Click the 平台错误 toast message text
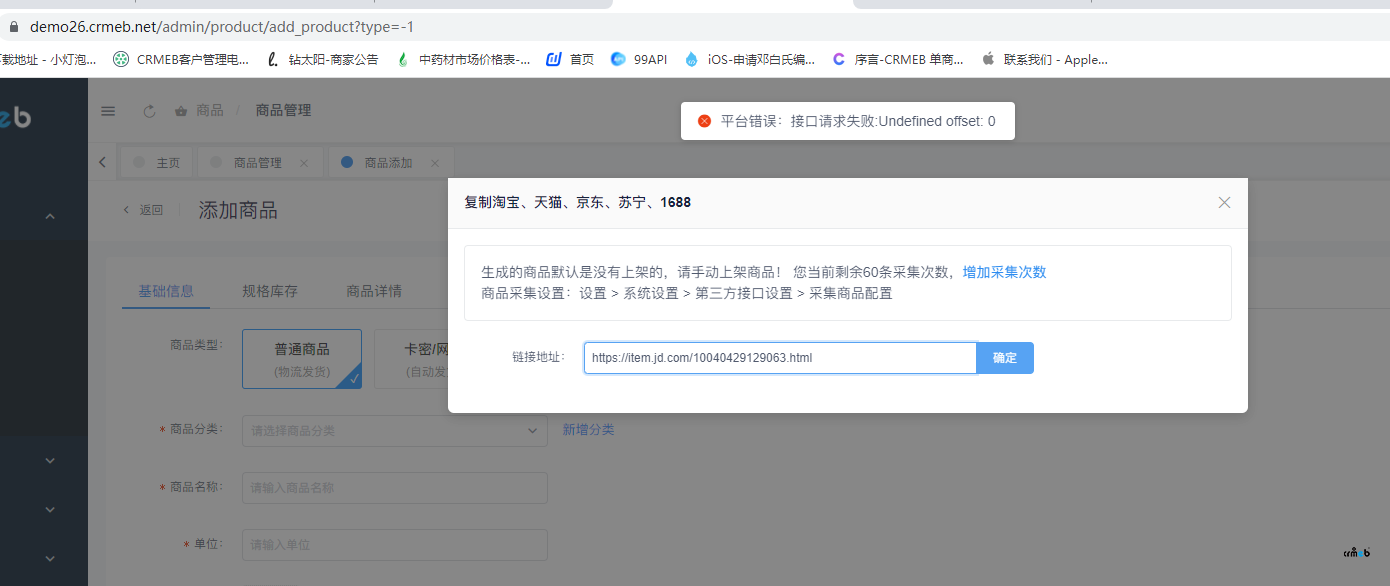 coord(858,121)
